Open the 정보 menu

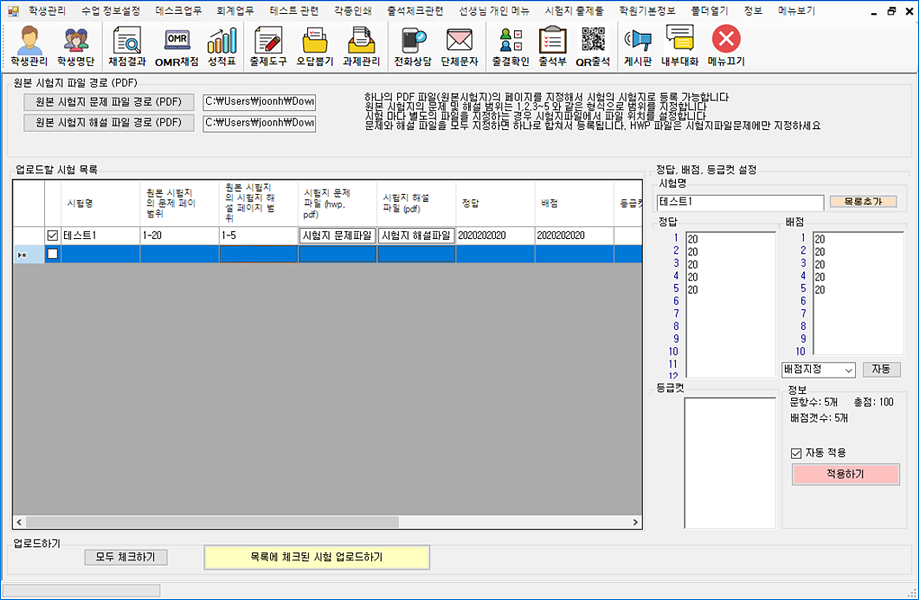point(753,11)
